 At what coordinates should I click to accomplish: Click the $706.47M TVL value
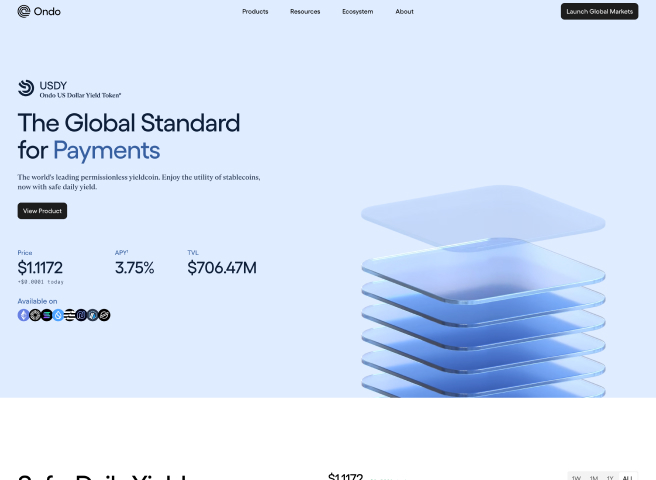point(222,268)
